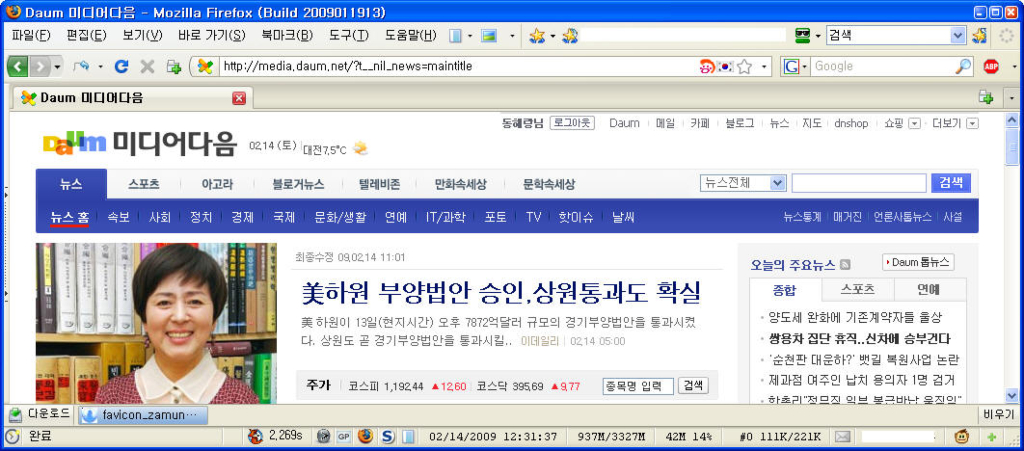Open the 뉴스전체 search category dropdown
1024x451 pixels.
[x=777, y=183]
